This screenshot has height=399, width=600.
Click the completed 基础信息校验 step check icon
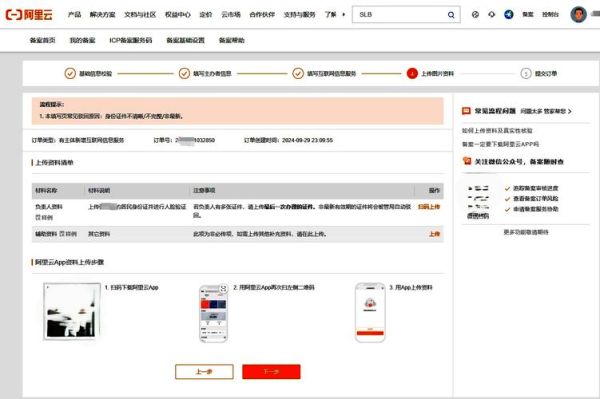(x=70, y=73)
